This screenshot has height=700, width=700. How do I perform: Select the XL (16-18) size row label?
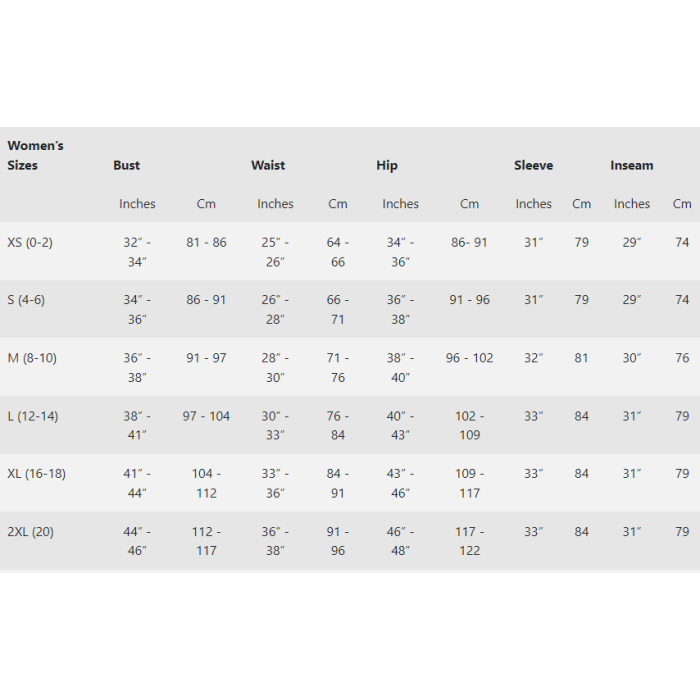37,474
